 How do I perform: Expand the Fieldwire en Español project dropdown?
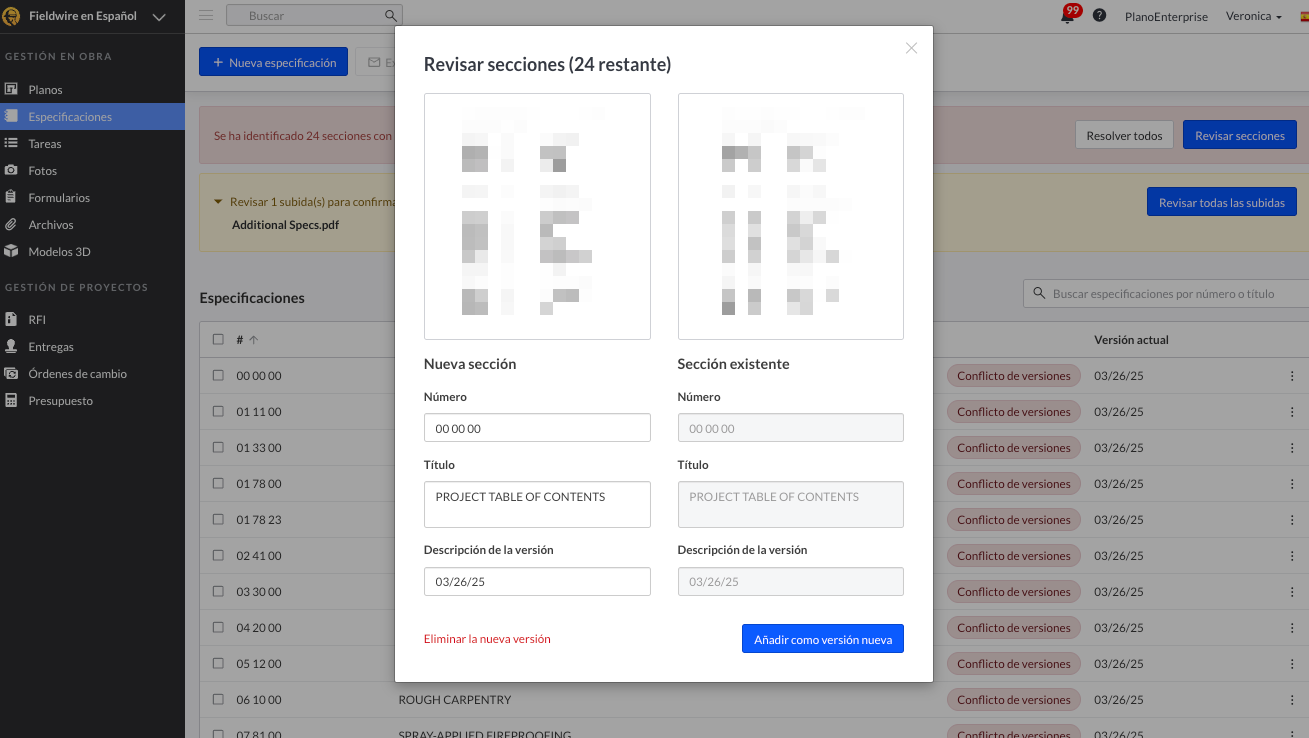coord(159,16)
